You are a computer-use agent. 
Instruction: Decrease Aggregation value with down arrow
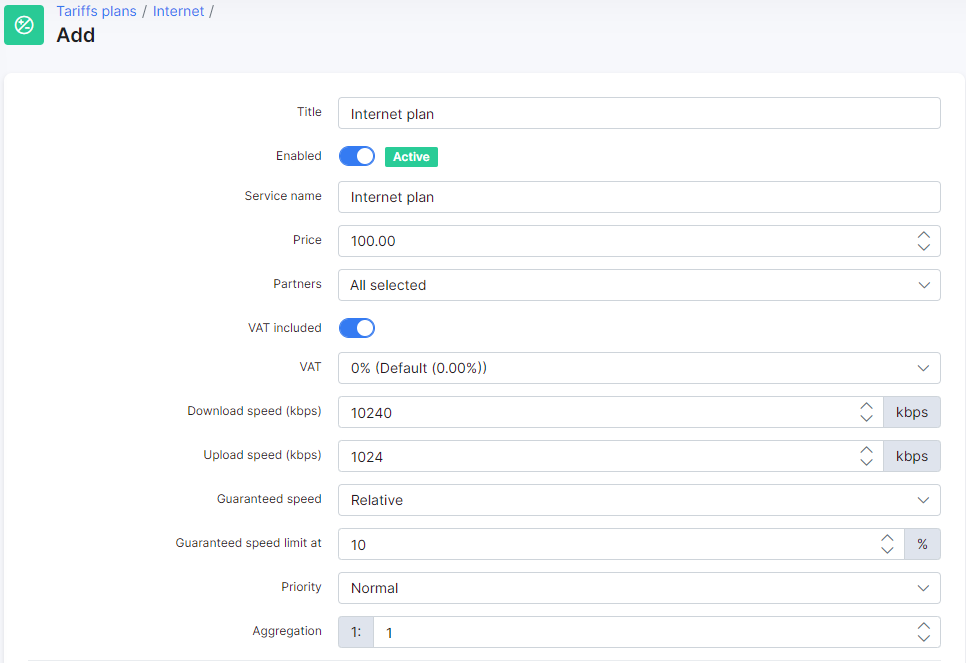pyautogui.click(x=923, y=638)
